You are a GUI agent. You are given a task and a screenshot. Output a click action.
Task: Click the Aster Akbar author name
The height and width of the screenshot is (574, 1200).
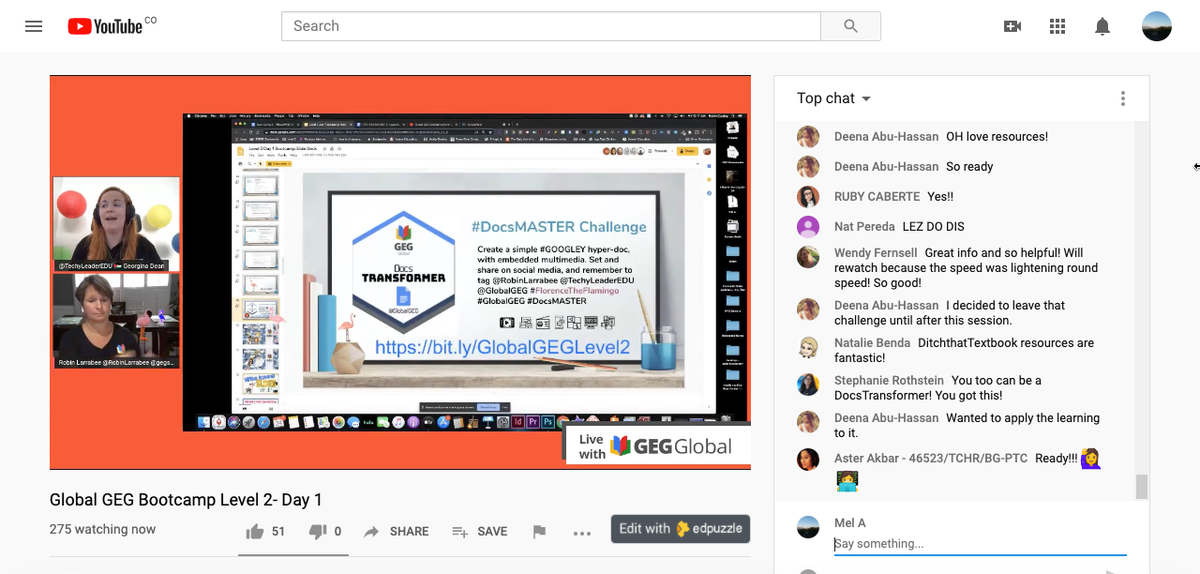coord(930,459)
